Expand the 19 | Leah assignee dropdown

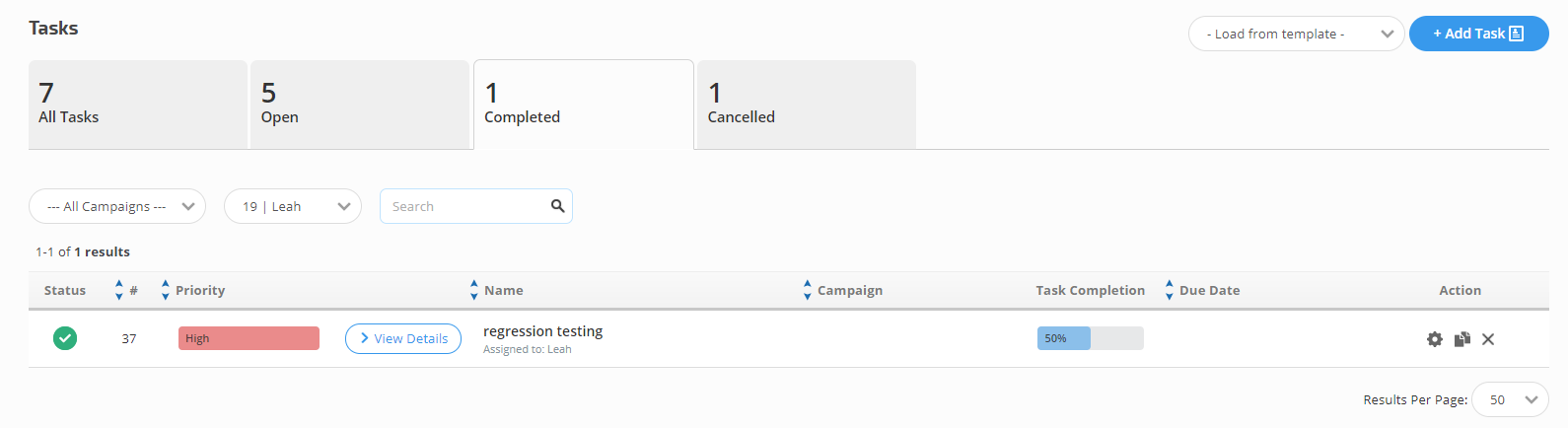[293, 206]
